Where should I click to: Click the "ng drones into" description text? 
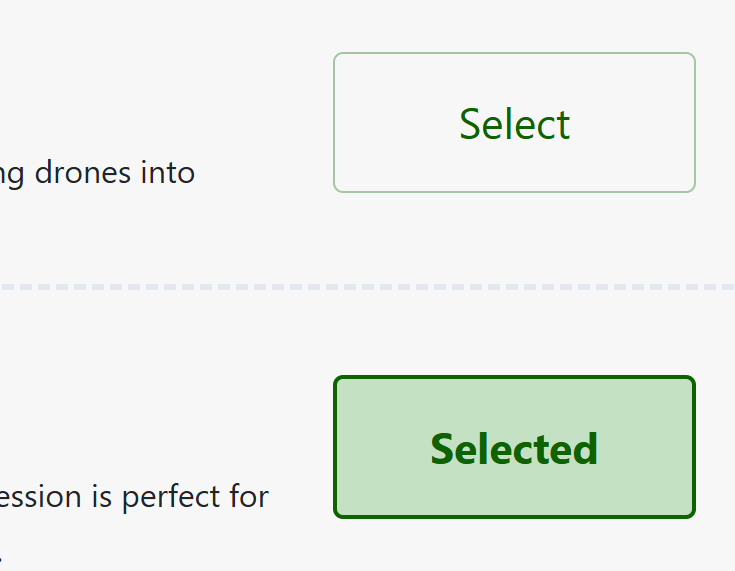tap(97, 173)
